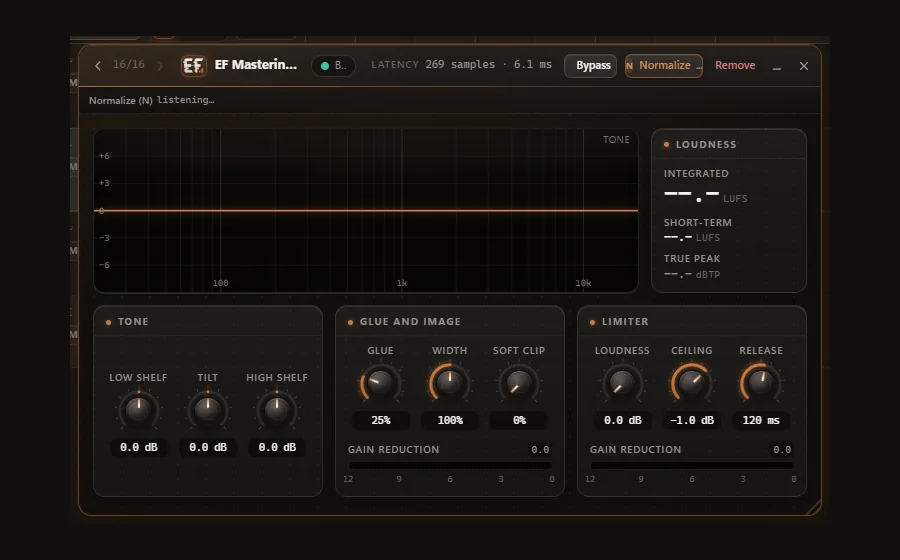Viewport: 900px width, 560px height.
Task: Click the TONE label in the graph
Action: pos(616,139)
